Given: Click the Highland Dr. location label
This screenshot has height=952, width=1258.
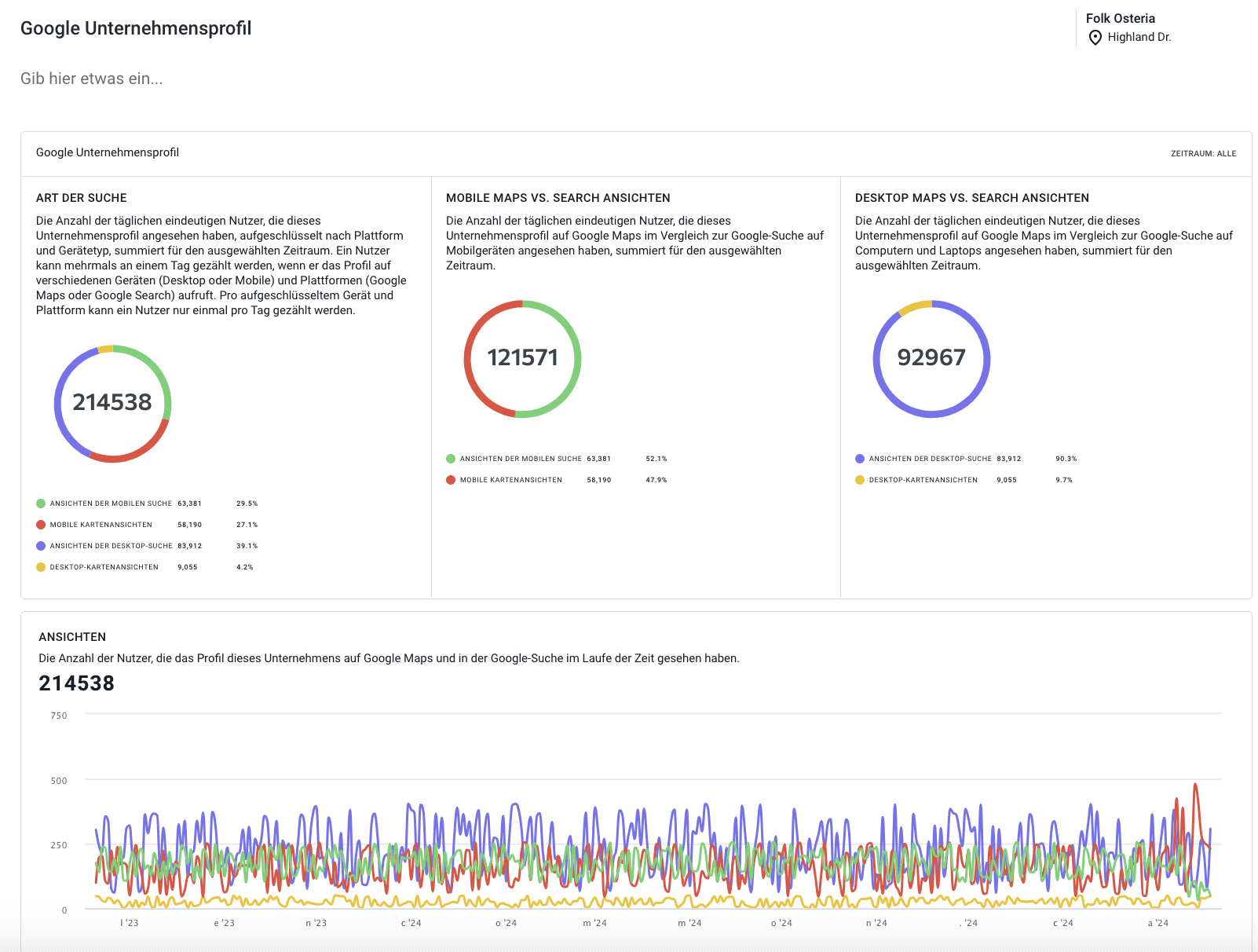Looking at the screenshot, I should click(x=1139, y=37).
